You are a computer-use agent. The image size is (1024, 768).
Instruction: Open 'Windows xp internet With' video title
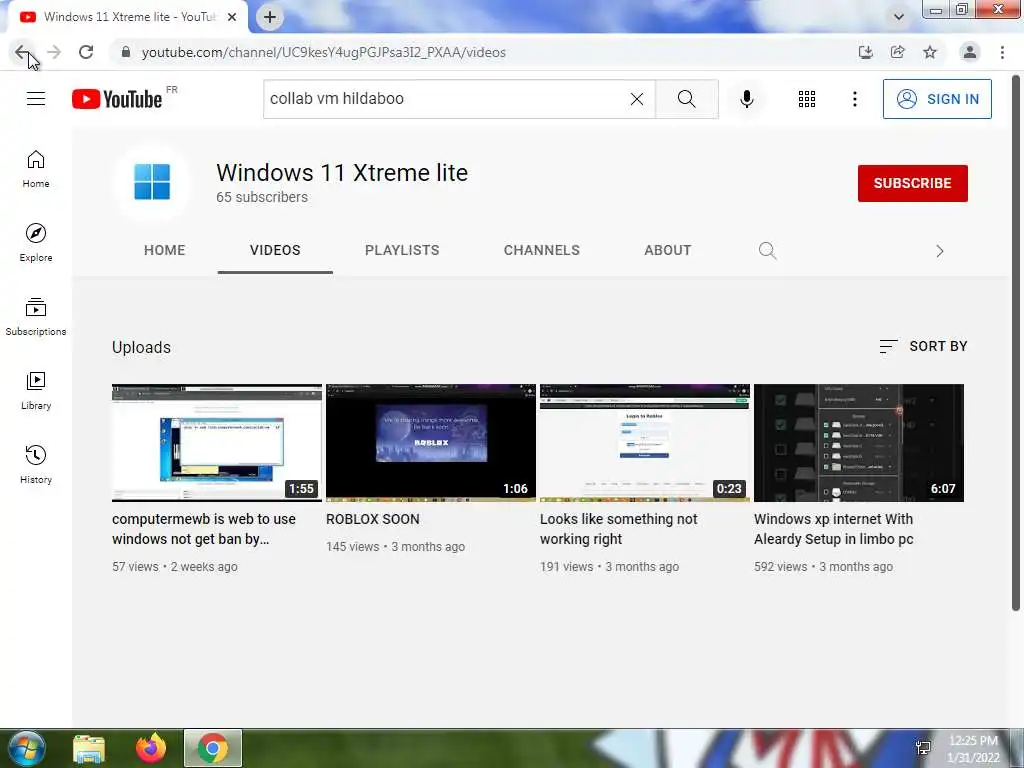tap(834, 529)
